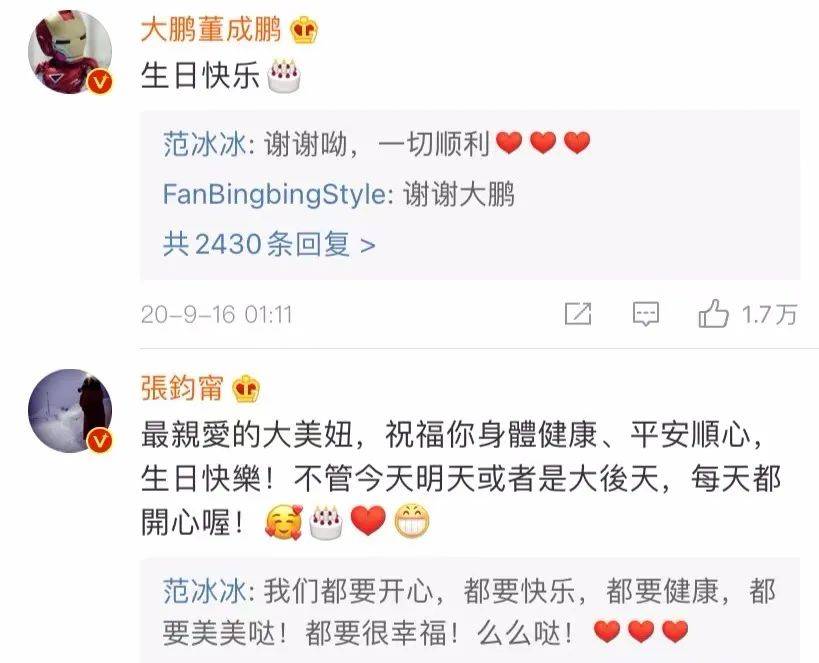Viewport: 819px width, 663px height.
Task: Tap the 20-9-16 01:11 timestamp
Action: (216, 315)
